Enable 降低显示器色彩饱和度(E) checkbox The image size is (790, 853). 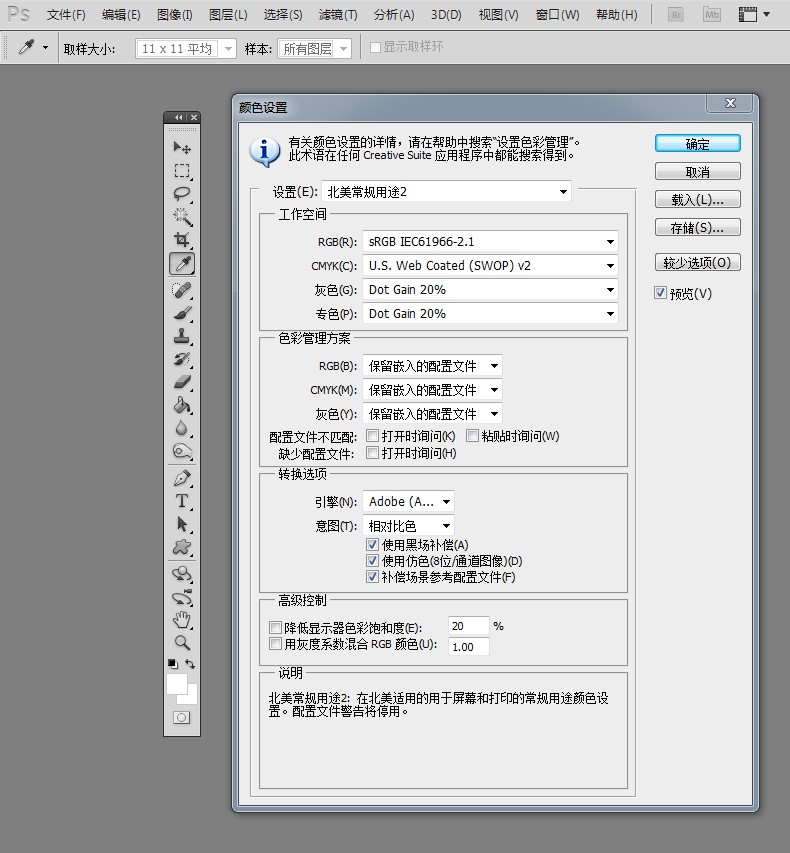tap(275, 628)
